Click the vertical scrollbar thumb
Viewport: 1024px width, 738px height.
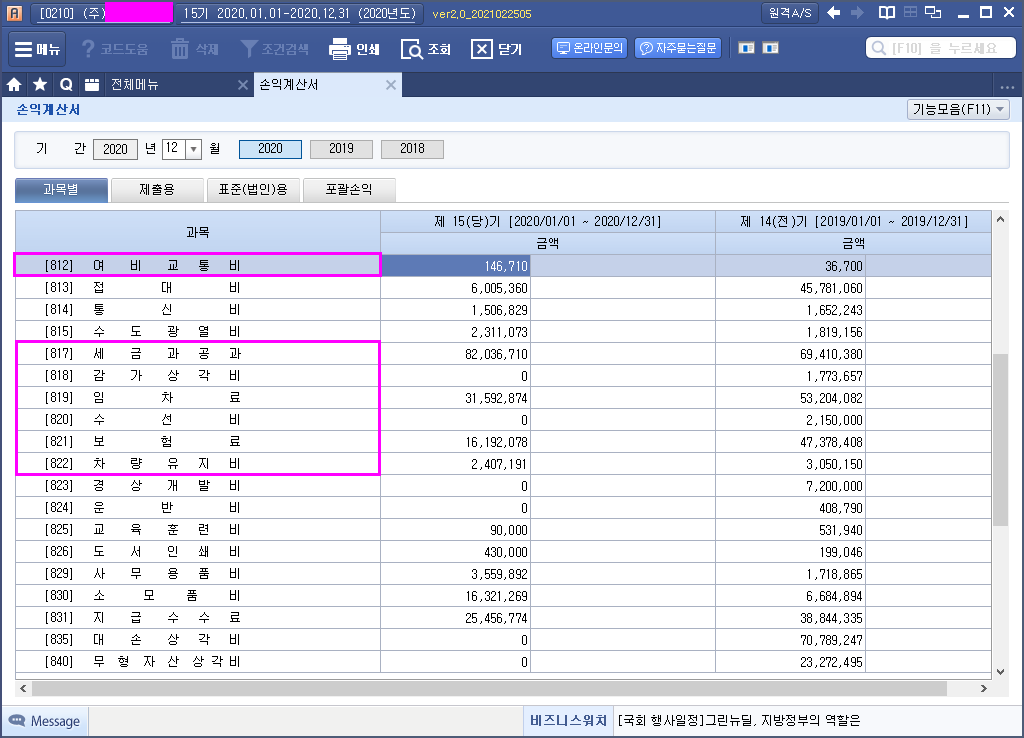[x=1000, y=440]
